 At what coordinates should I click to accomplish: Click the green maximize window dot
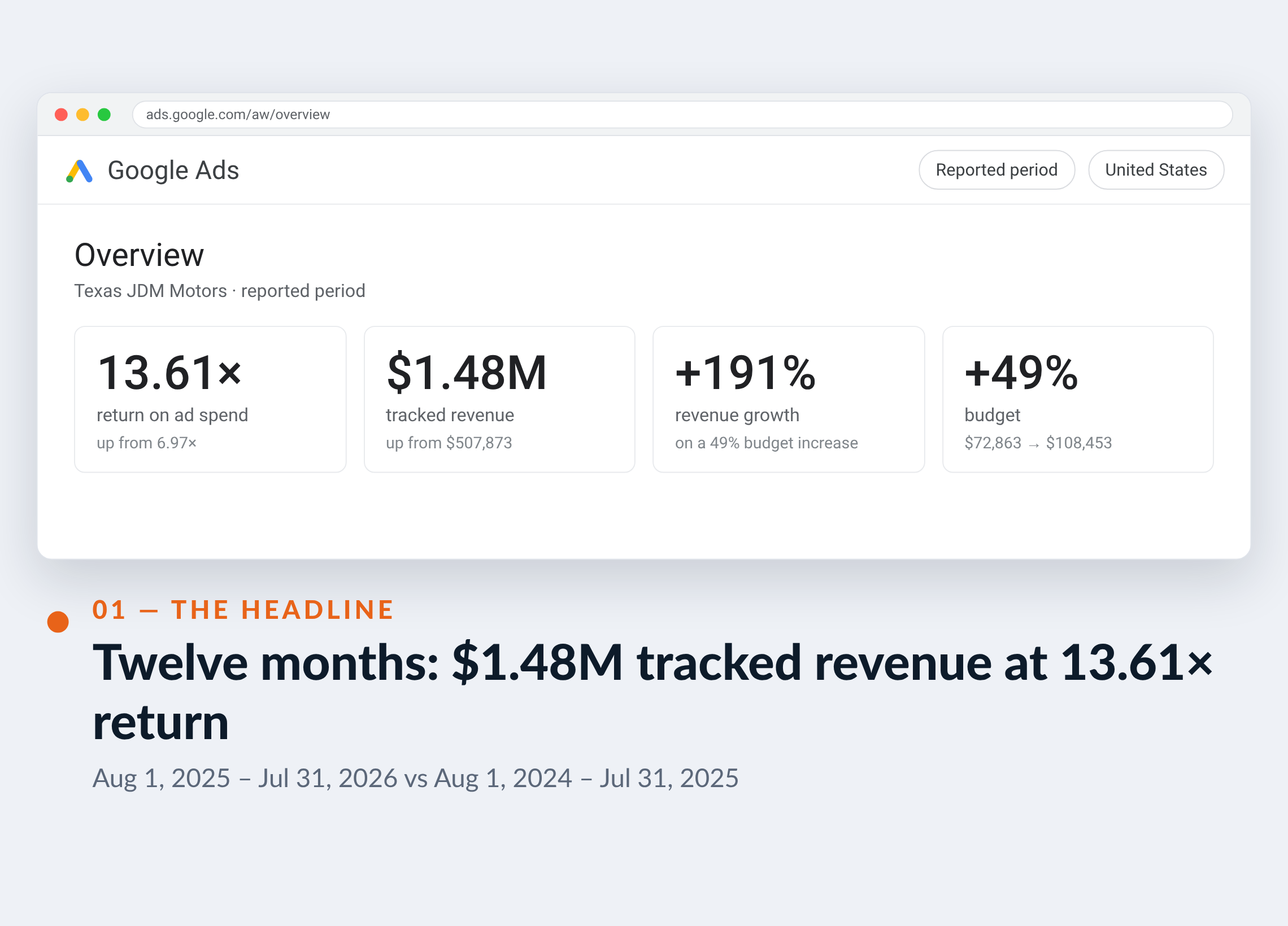pos(105,115)
